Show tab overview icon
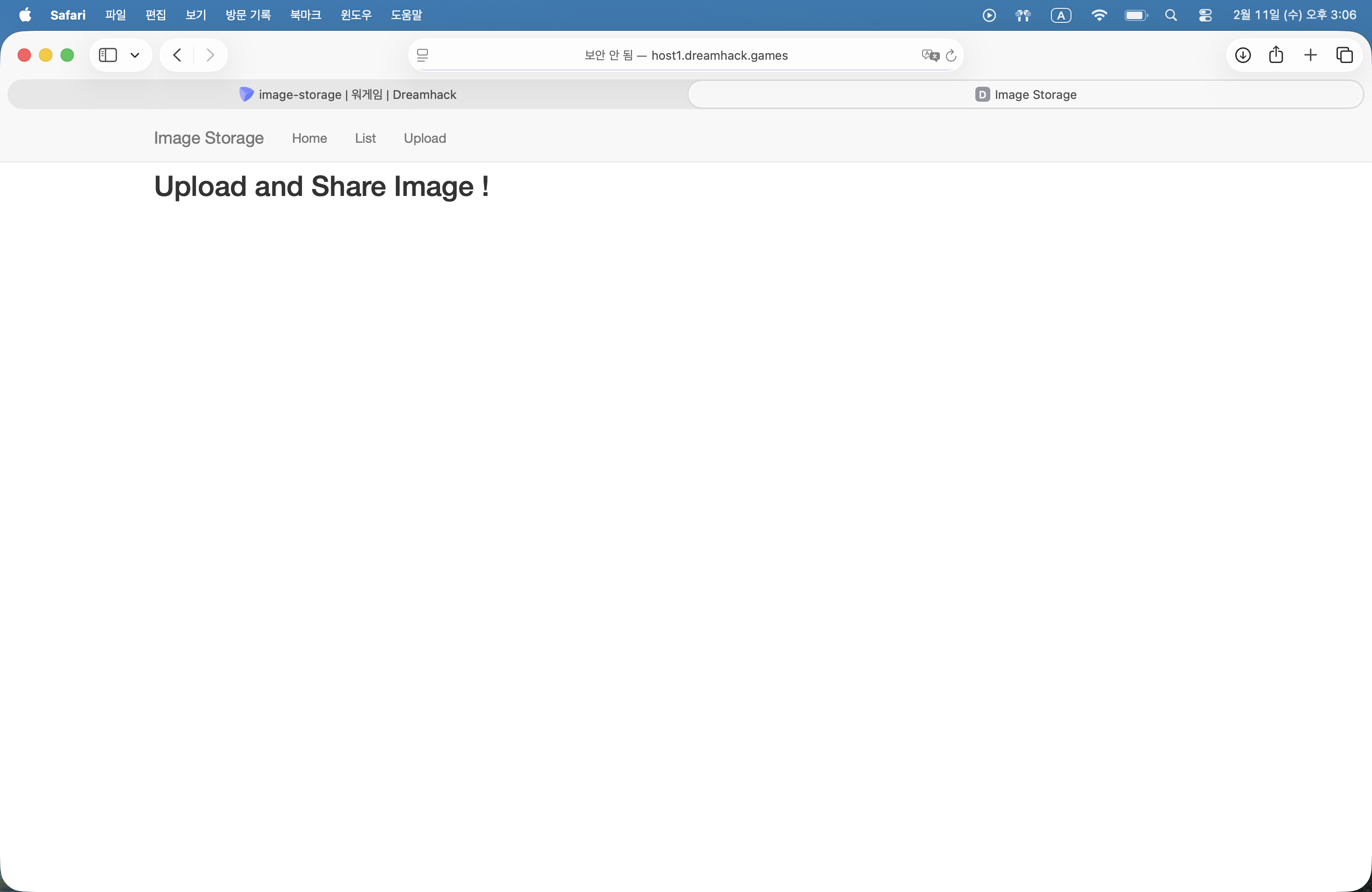The width and height of the screenshot is (1372, 892). click(x=1344, y=56)
